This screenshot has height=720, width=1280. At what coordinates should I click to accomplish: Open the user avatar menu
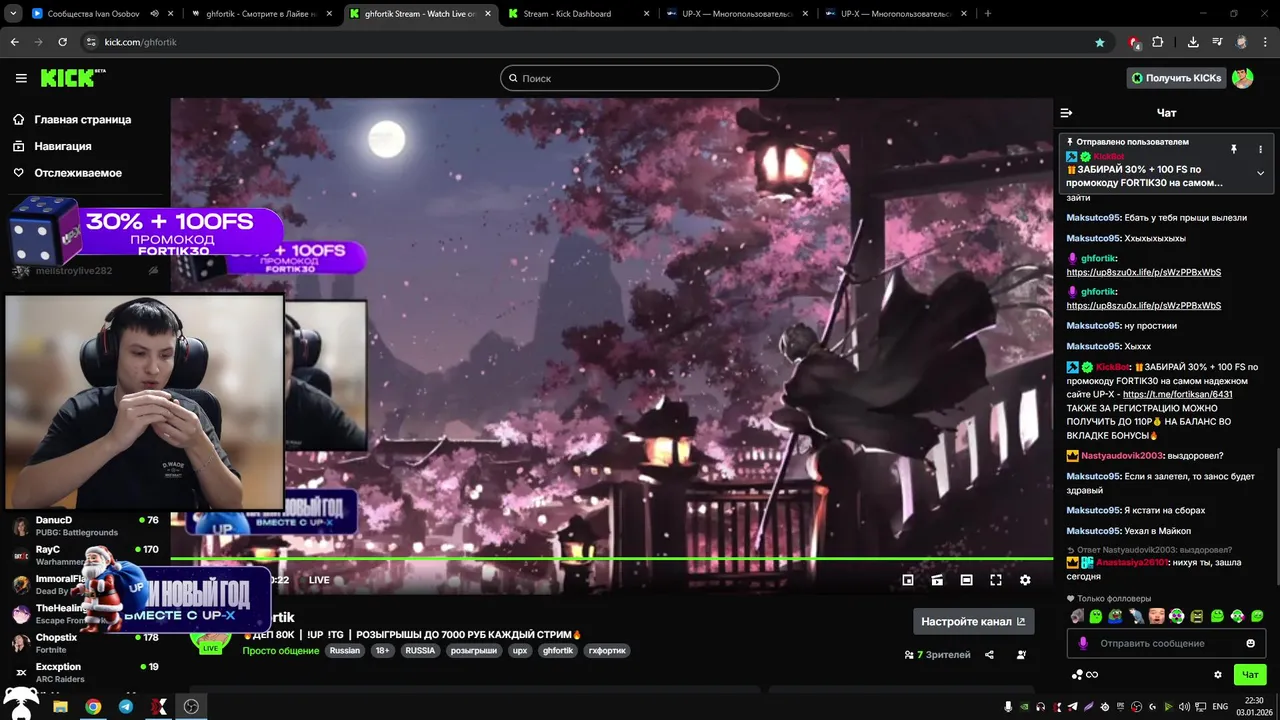[1242, 78]
